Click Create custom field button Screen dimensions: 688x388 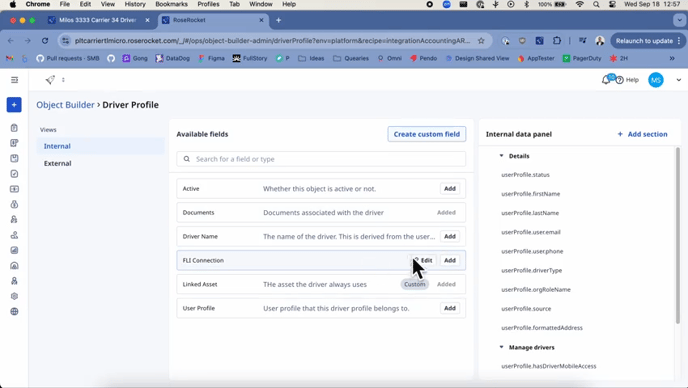coord(426,134)
